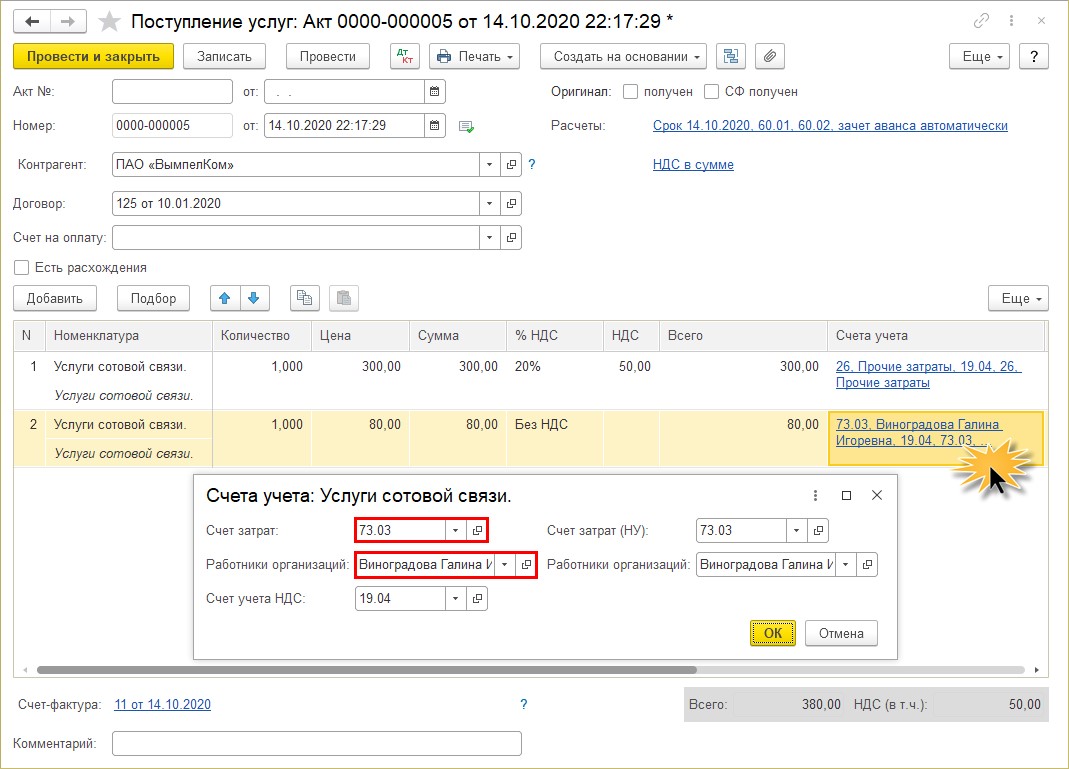
Task: Open the Договор 125 record form
Action: [511, 203]
